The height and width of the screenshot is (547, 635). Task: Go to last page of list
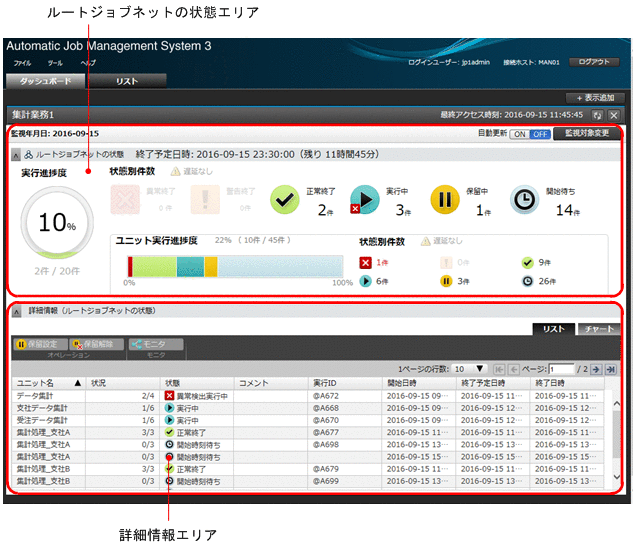pyautogui.click(x=611, y=369)
